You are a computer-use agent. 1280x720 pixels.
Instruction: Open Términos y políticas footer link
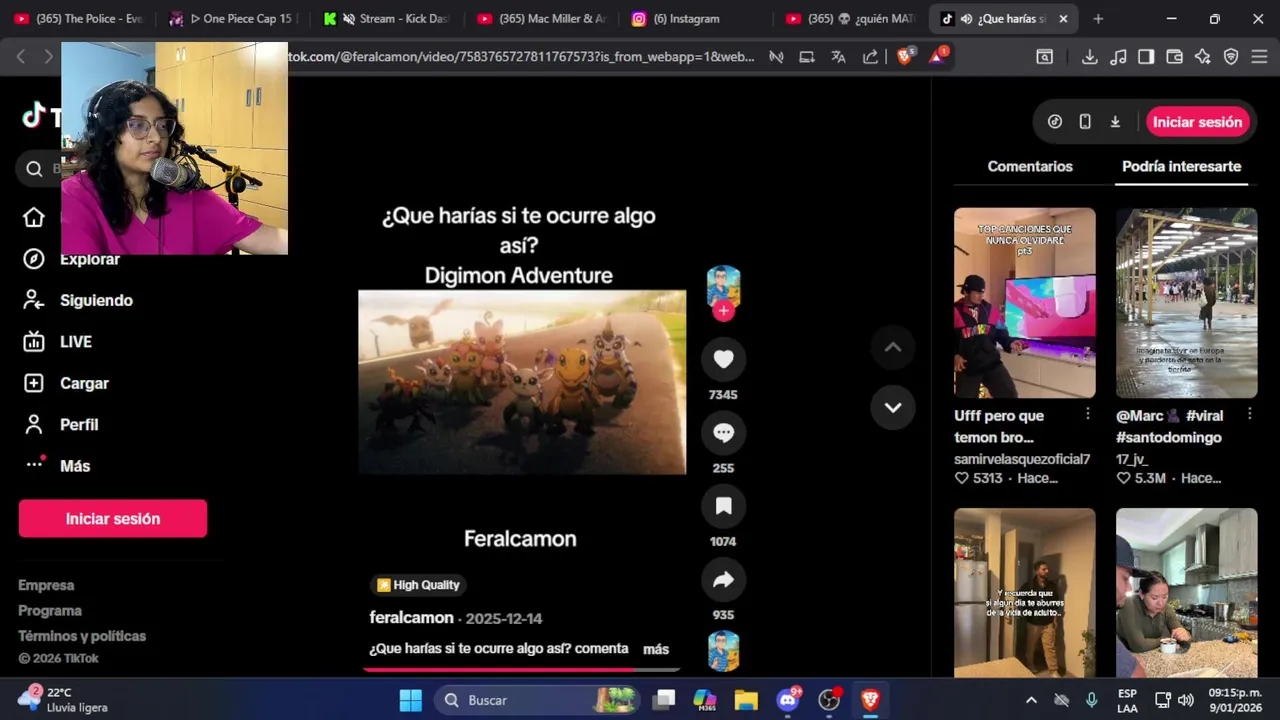point(82,636)
